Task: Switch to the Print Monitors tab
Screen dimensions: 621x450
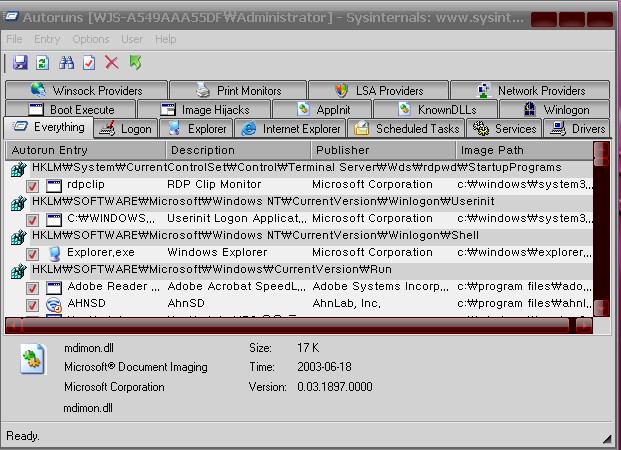Action: coord(238,90)
